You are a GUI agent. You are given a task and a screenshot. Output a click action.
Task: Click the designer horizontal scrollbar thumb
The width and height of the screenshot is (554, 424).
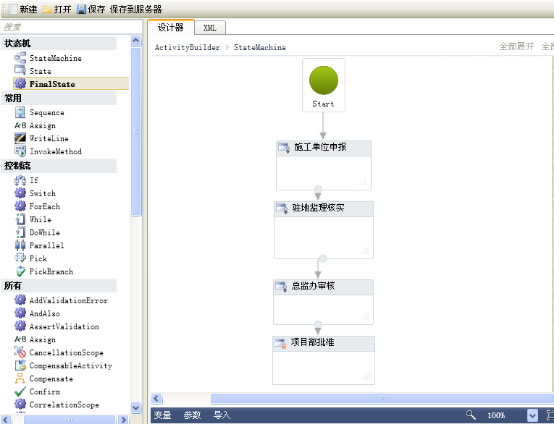tap(382, 399)
